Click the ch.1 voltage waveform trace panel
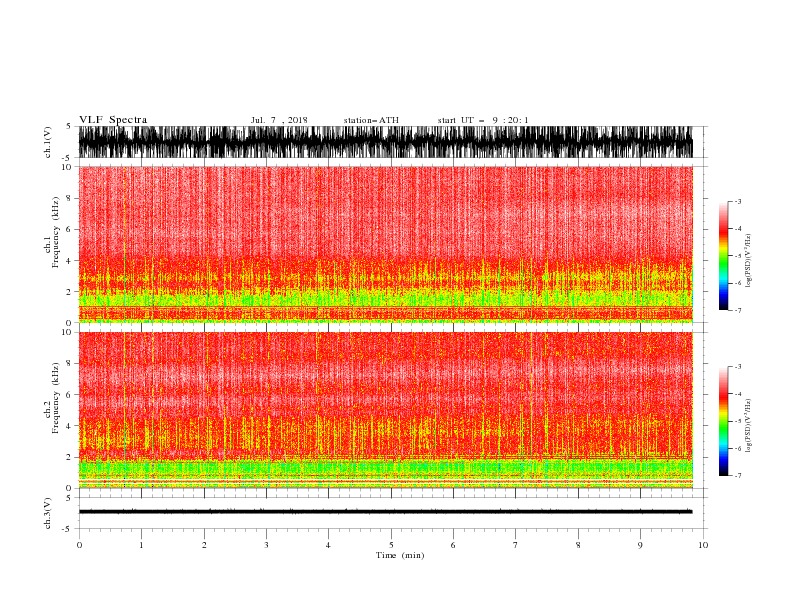 click(386, 142)
